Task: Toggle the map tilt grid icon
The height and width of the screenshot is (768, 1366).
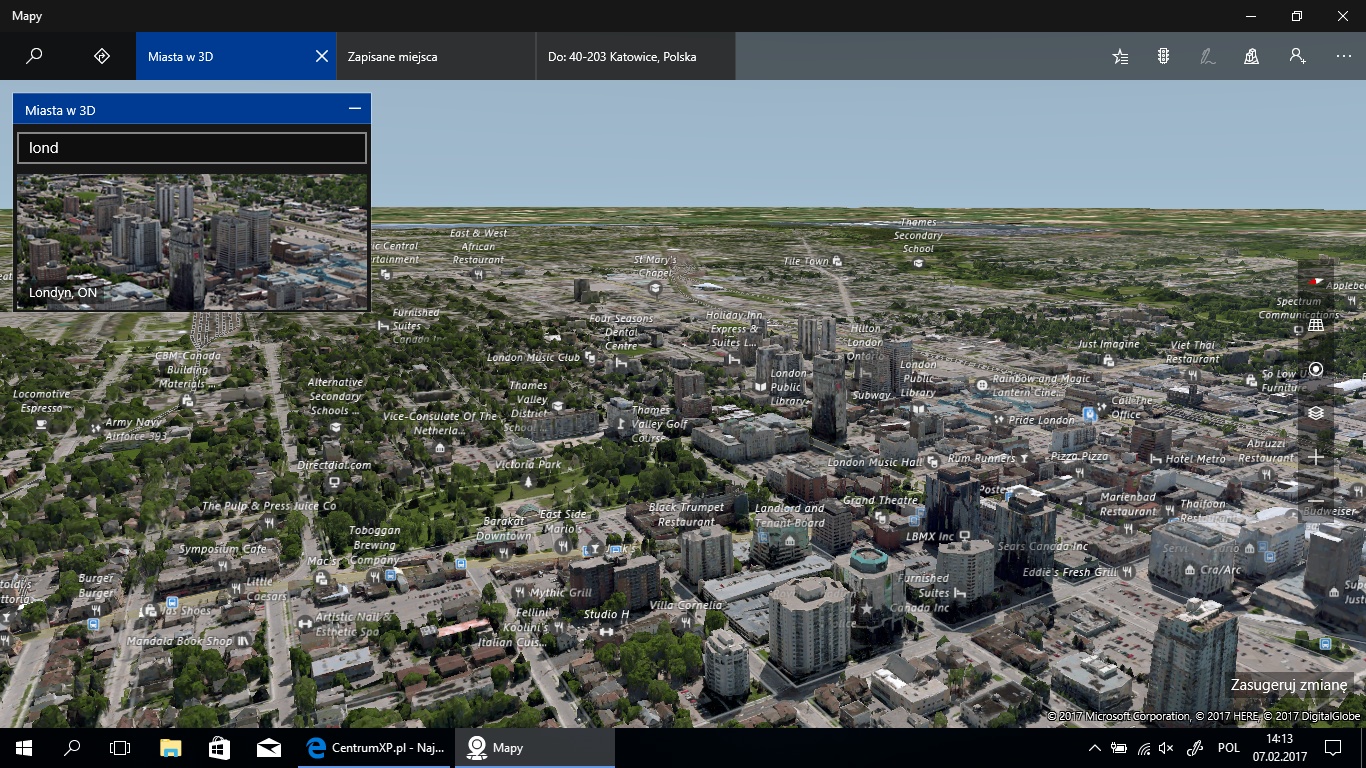Action: (x=1316, y=325)
